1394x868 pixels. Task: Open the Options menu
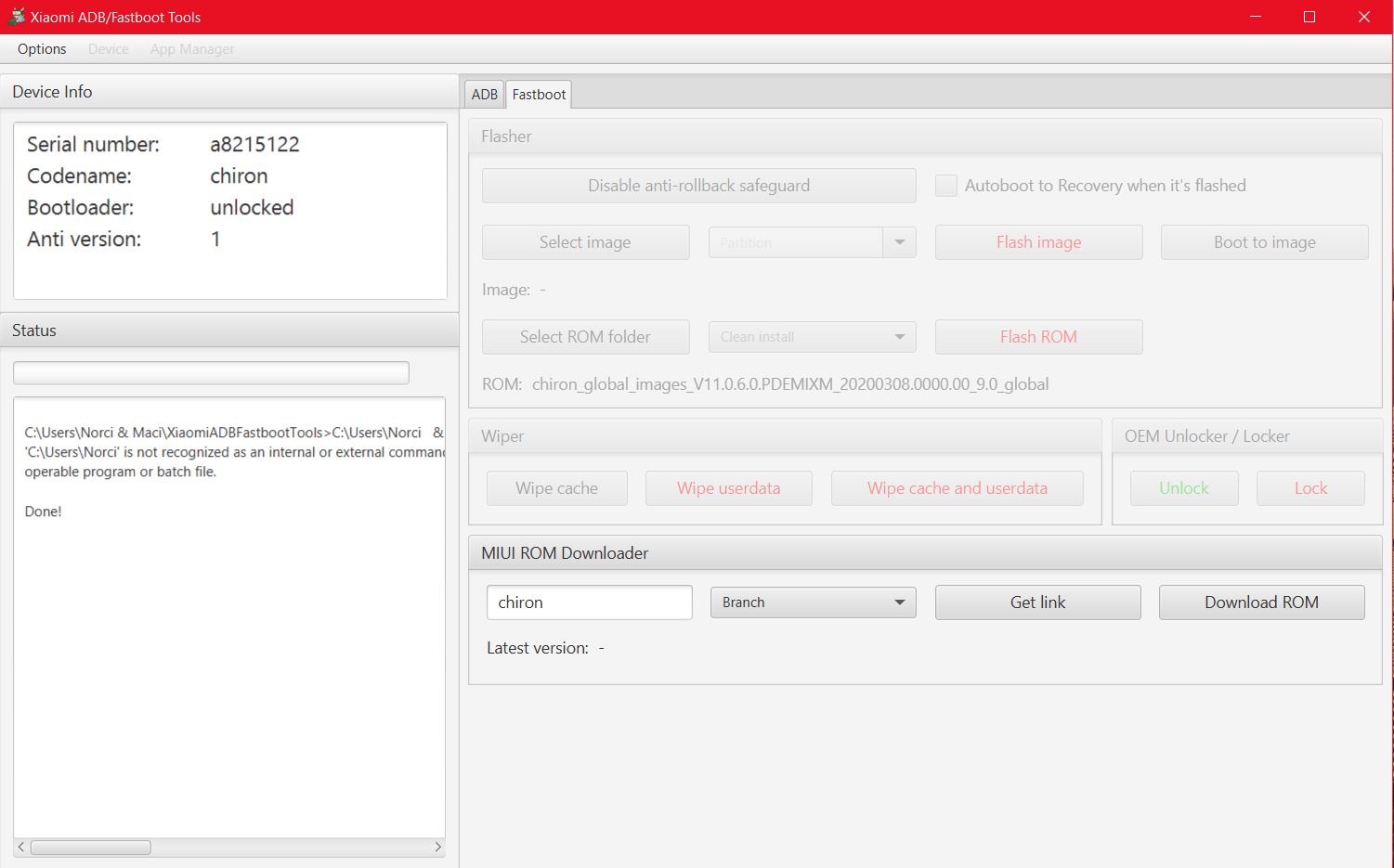pyautogui.click(x=42, y=49)
